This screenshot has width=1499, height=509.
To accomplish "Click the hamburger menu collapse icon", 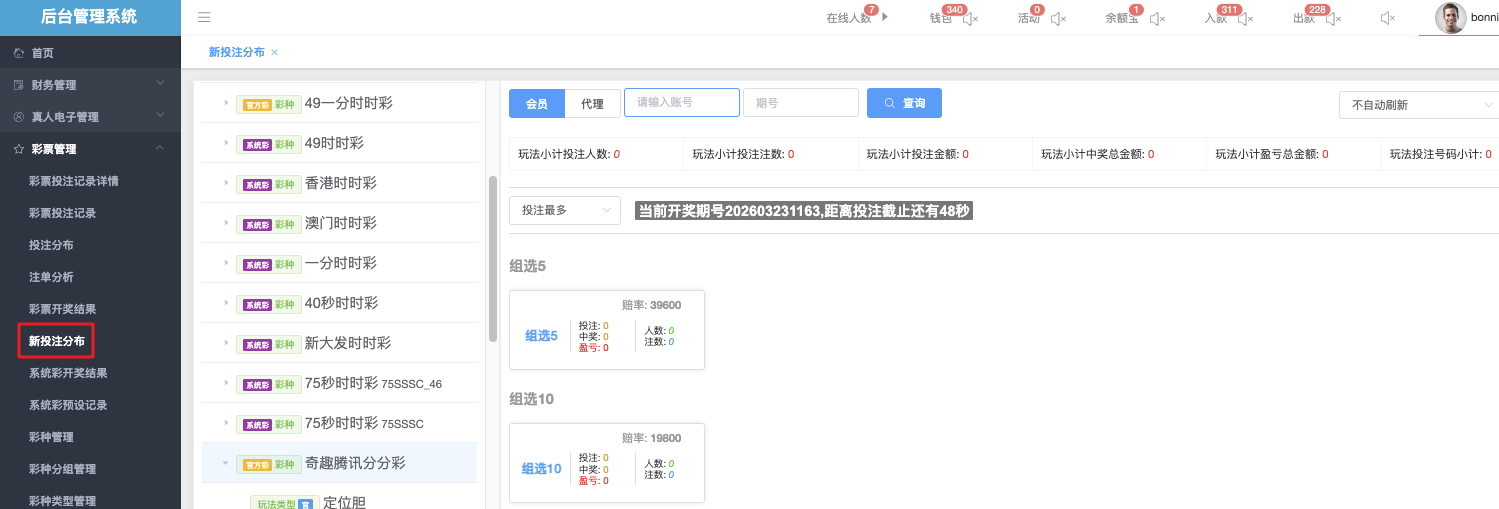I will coord(204,17).
